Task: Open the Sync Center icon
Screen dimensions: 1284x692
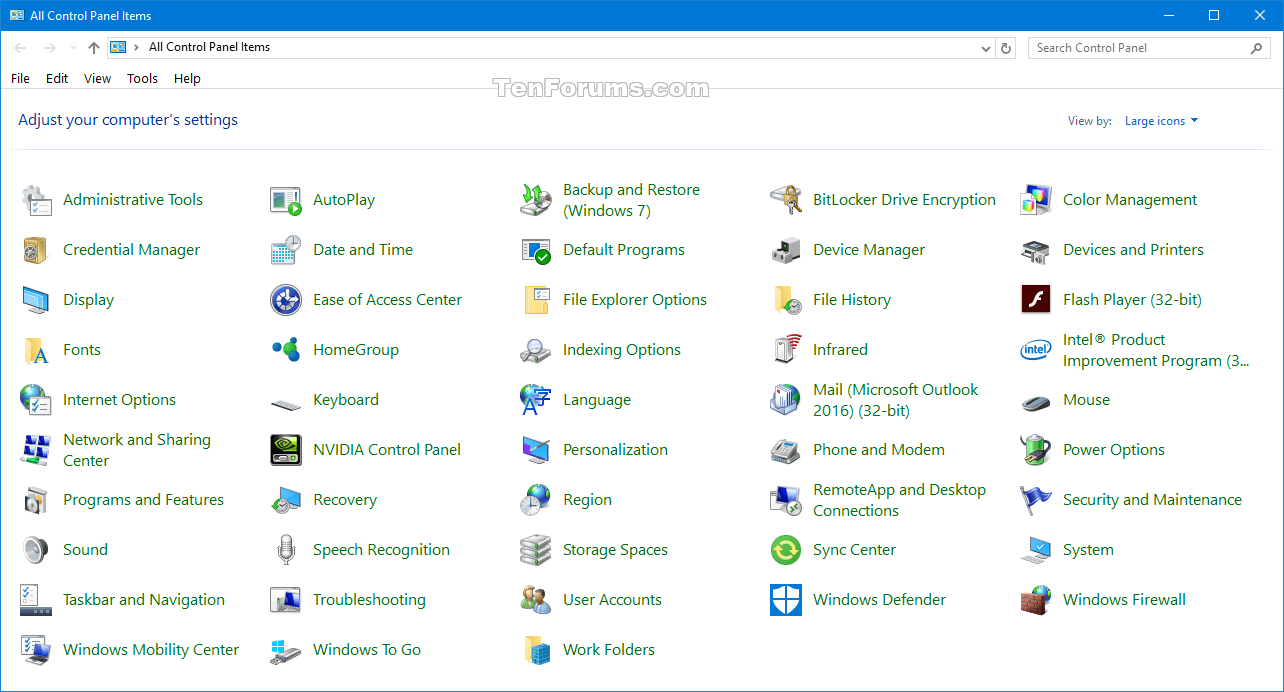Action: tap(852, 549)
